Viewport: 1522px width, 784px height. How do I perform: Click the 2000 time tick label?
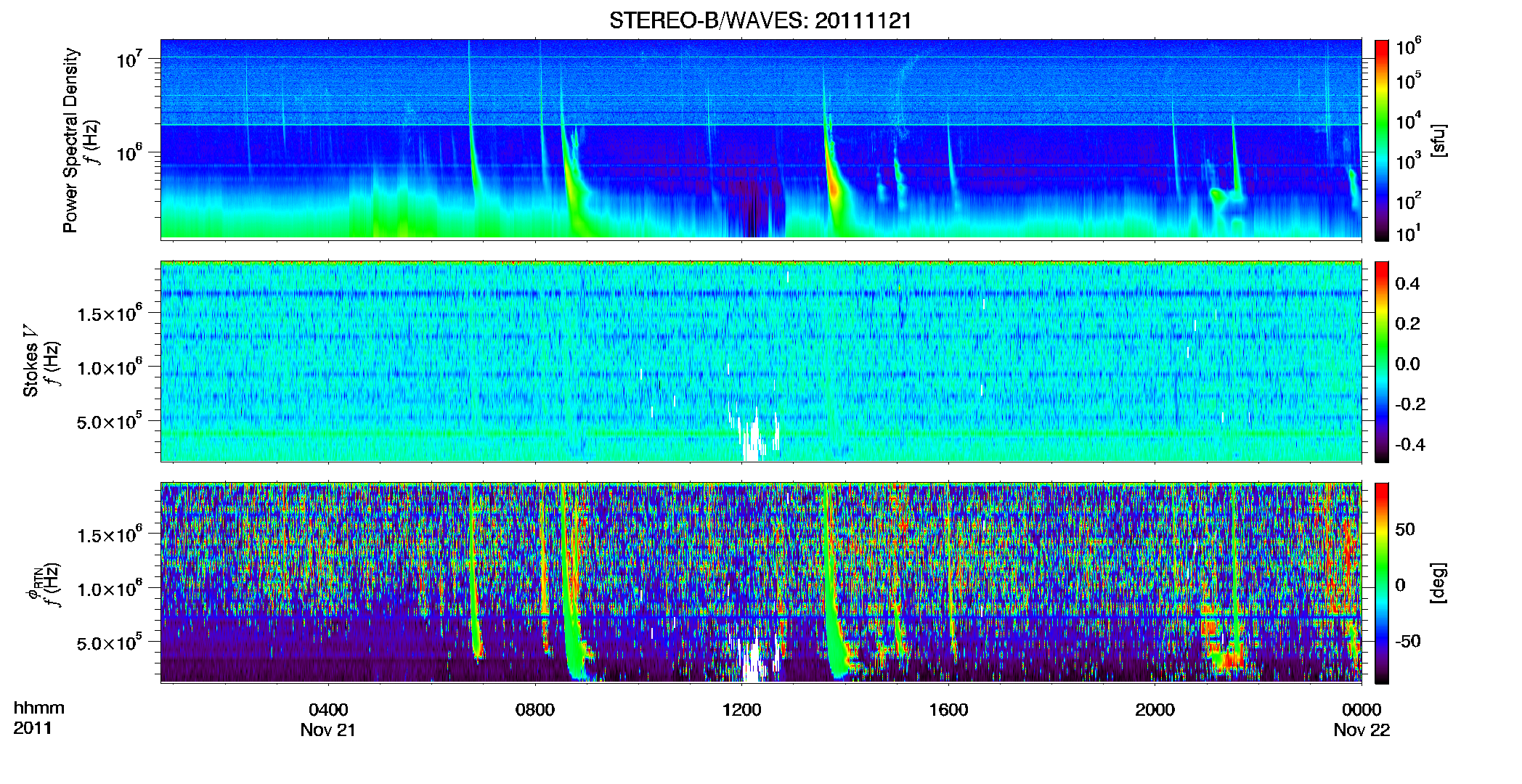[1155, 710]
